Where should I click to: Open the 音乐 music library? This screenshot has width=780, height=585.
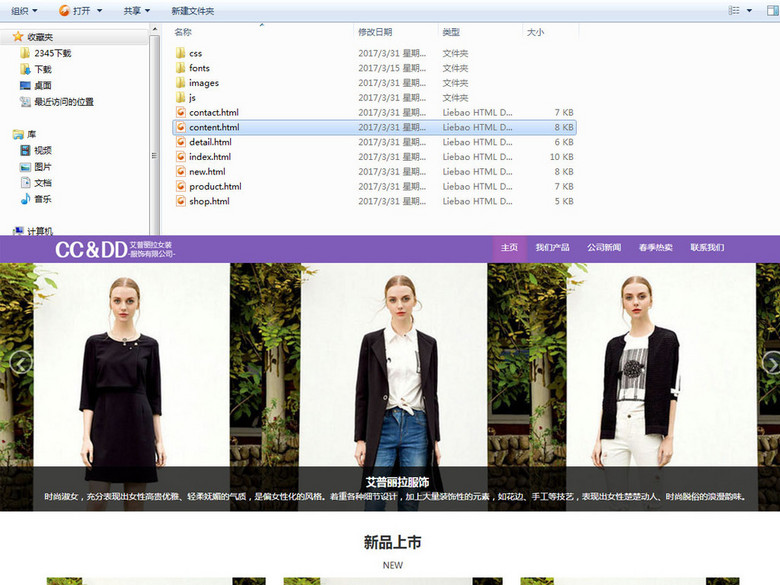(x=35, y=199)
